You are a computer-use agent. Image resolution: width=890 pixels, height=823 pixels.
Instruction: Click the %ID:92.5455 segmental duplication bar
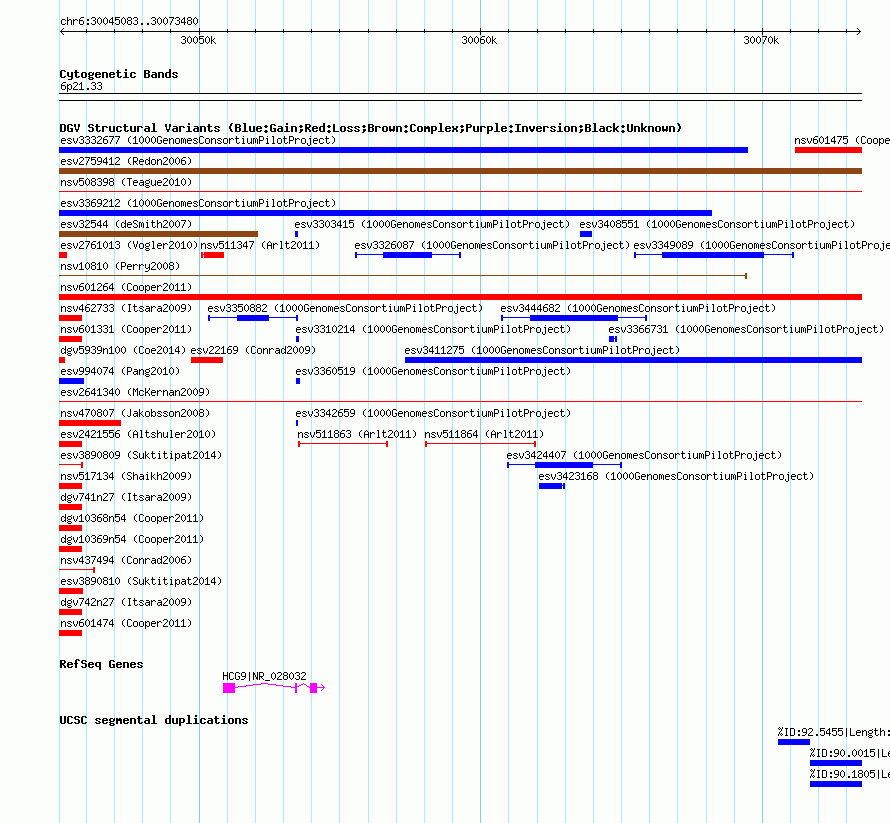794,742
